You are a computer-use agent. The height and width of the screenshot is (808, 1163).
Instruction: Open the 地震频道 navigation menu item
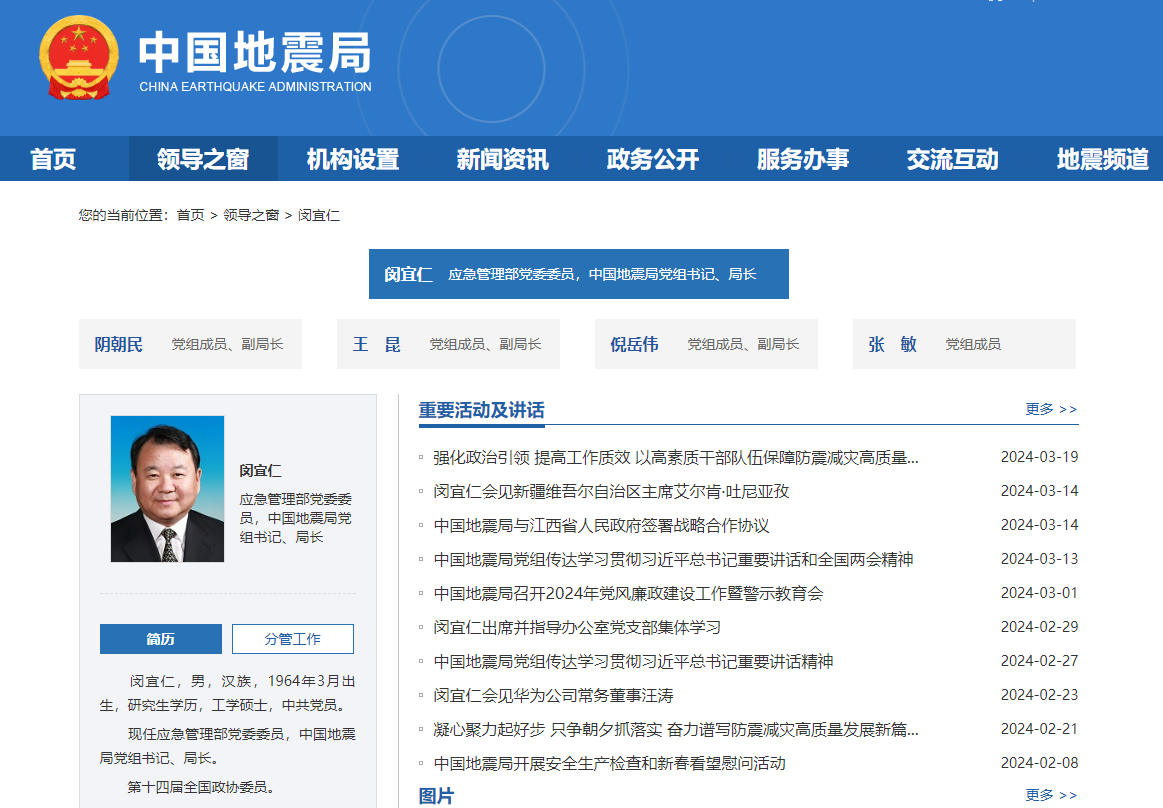[x=1102, y=159]
